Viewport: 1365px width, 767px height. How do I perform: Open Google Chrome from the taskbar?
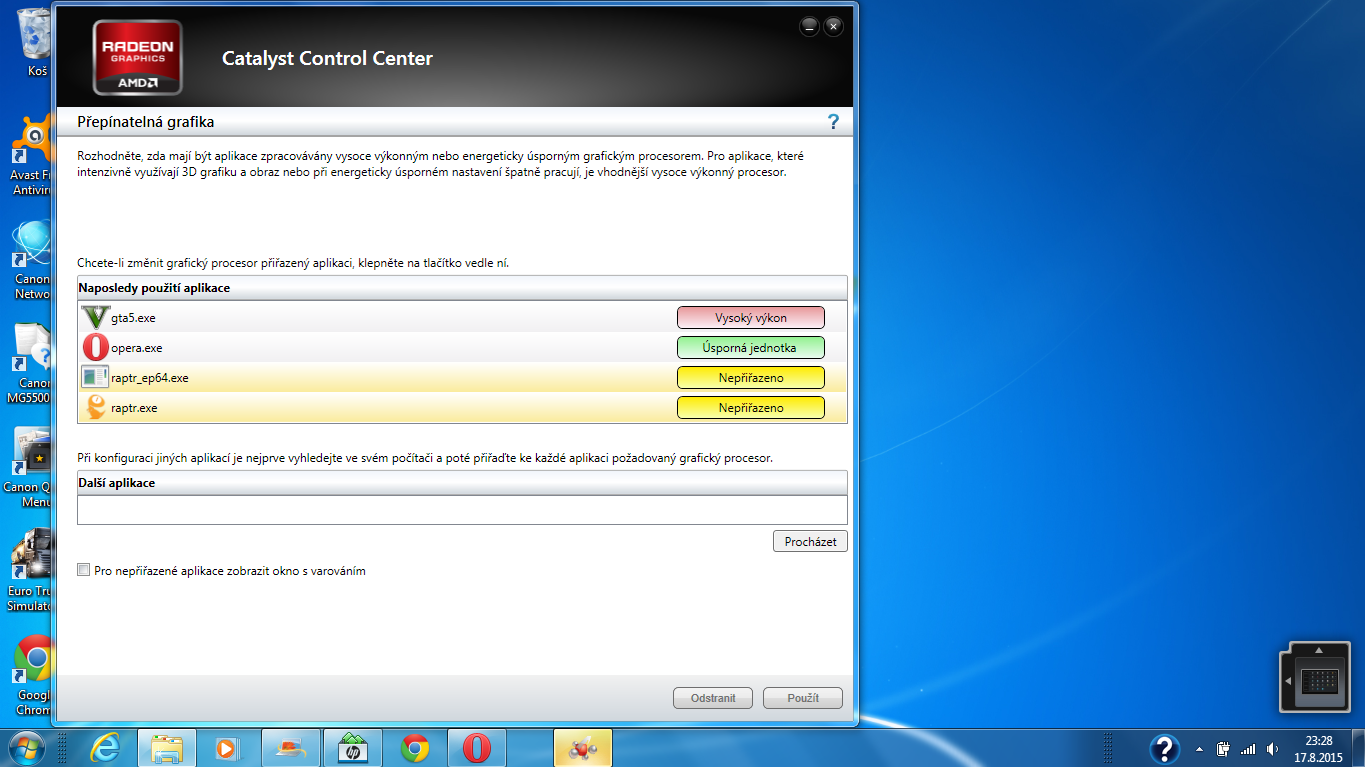[415, 748]
